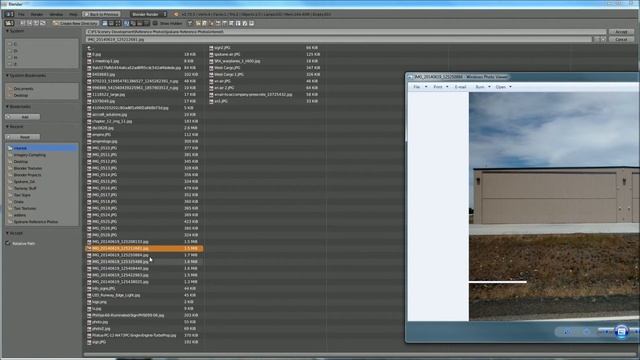The height and width of the screenshot is (360, 640).
Task: Sort files by extension
Action: [x=133, y=23]
